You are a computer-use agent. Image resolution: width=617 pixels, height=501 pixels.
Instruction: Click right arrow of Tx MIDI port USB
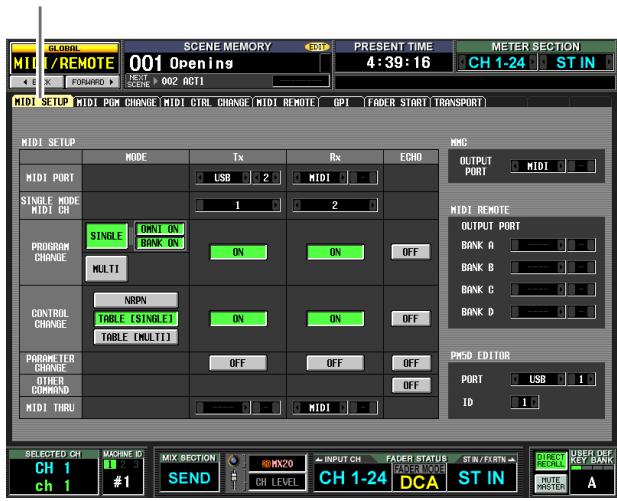click(246, 177)
